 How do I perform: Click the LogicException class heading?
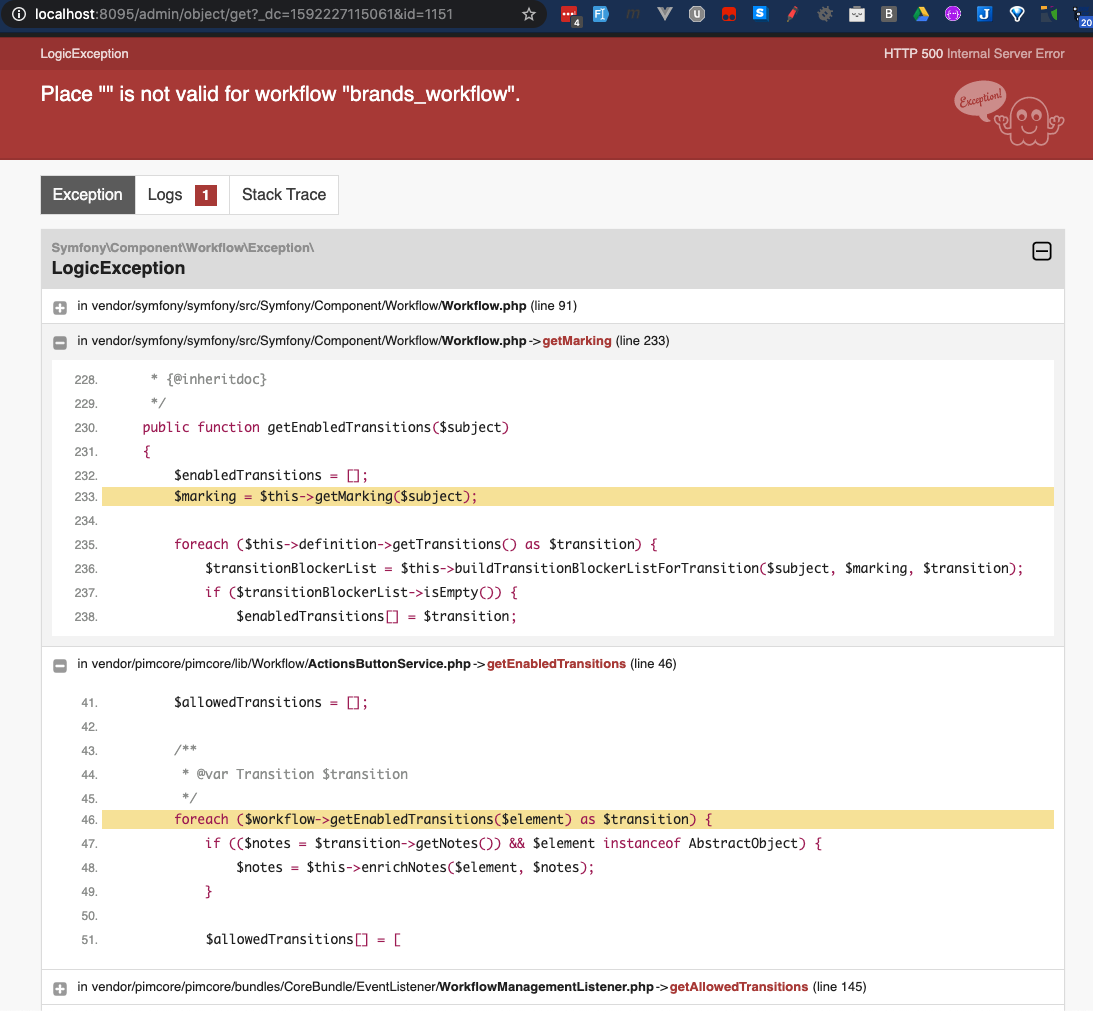(119, 268)
